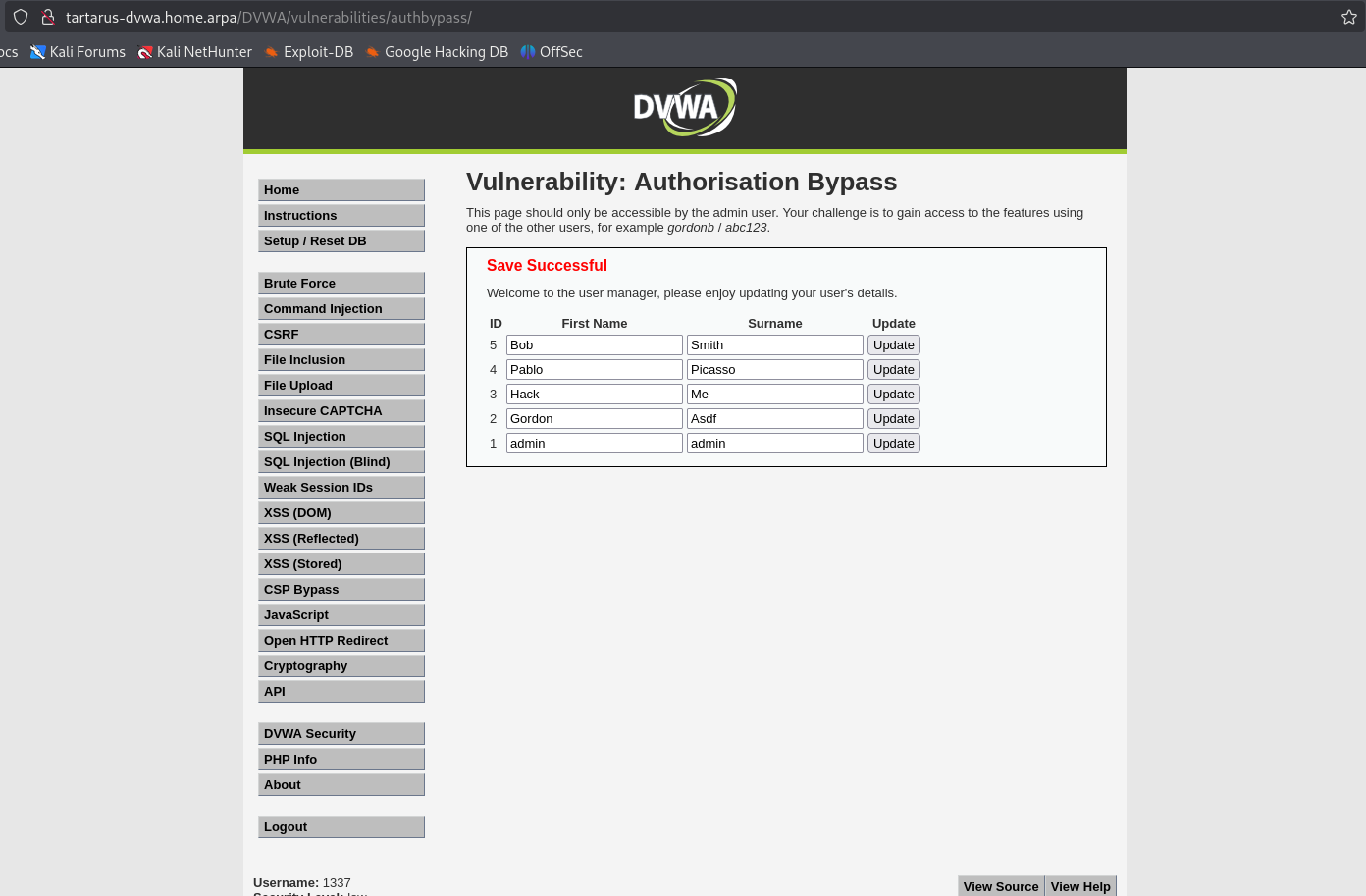The width and height of the screenshot is (1366, 896).
Task: Open the OffSec bookmark
Action: (x=552, y=52)
